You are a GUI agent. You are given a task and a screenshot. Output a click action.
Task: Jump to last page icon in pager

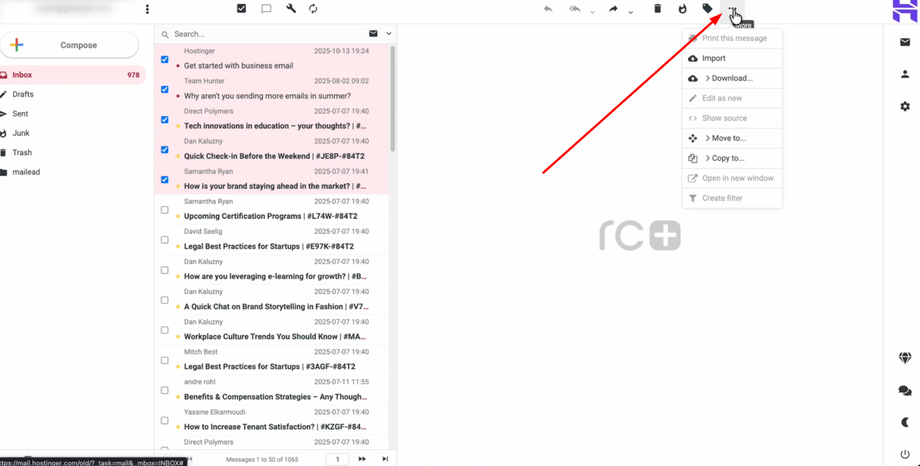(x=385, y=459)
